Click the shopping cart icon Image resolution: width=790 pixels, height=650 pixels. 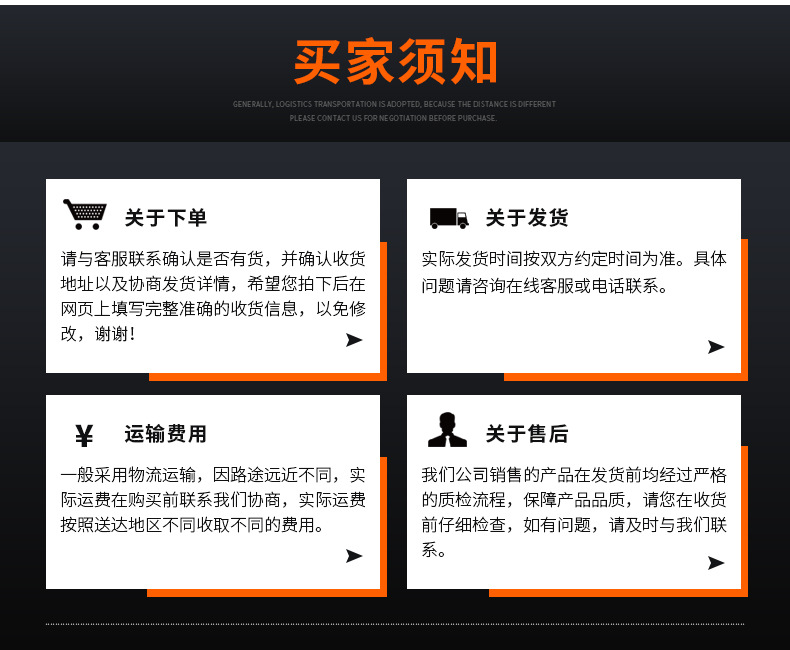click(84, 214)
